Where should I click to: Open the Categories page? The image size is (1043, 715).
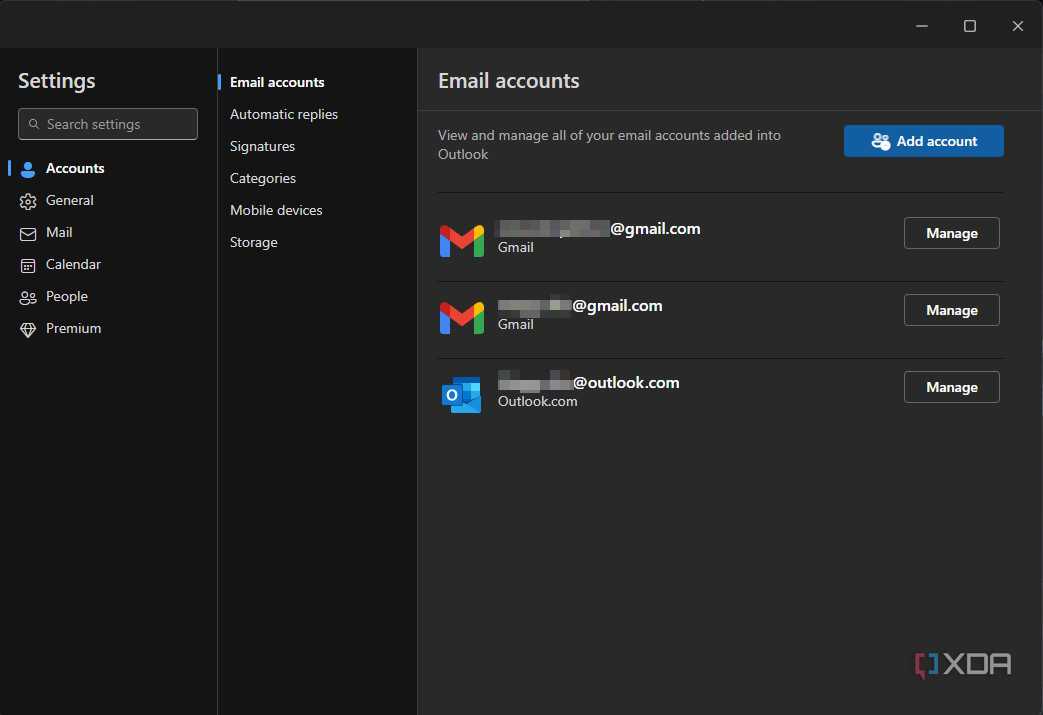point(263,178)
